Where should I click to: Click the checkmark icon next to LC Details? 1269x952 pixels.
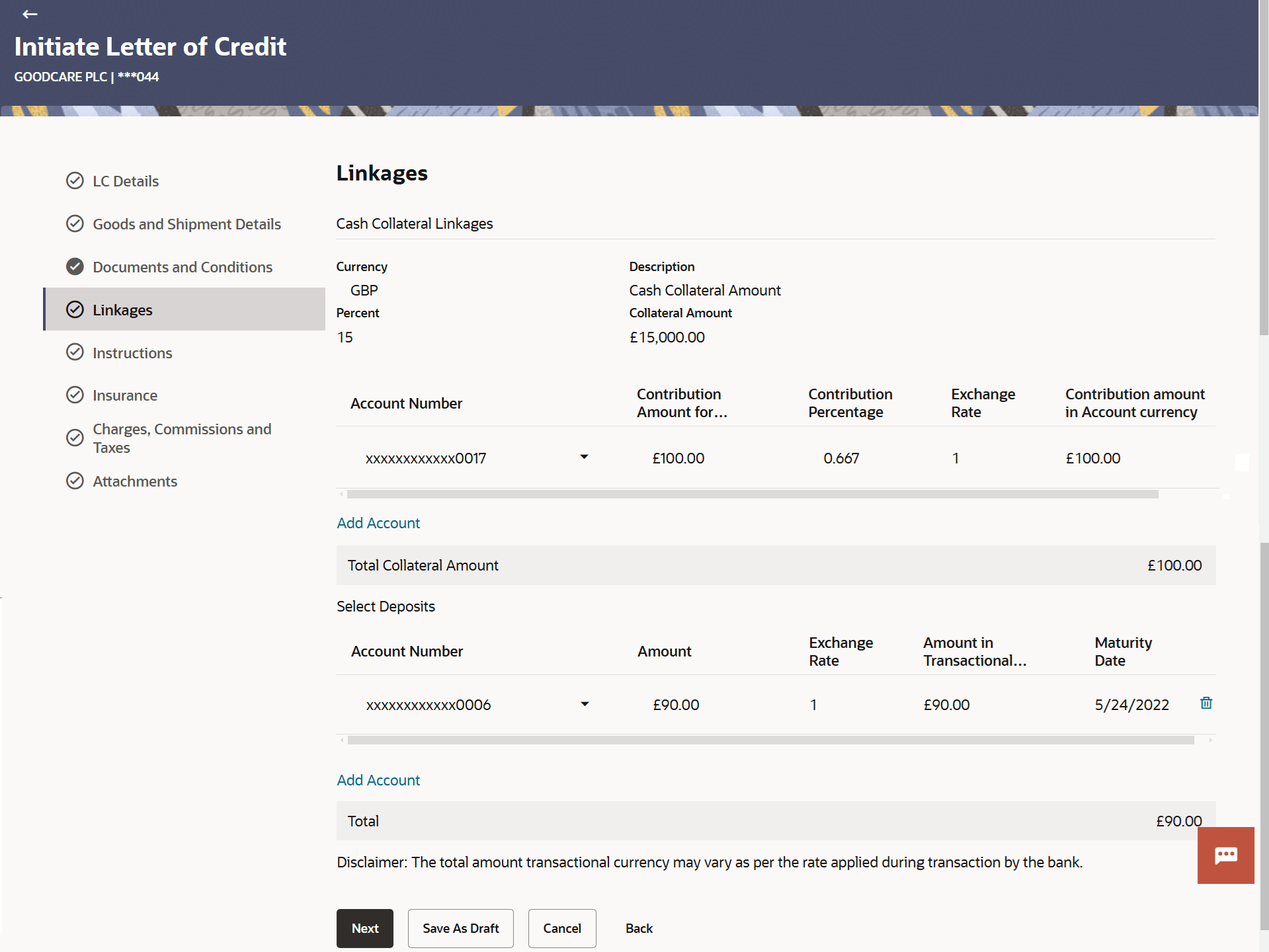click(x=75, y=180)
